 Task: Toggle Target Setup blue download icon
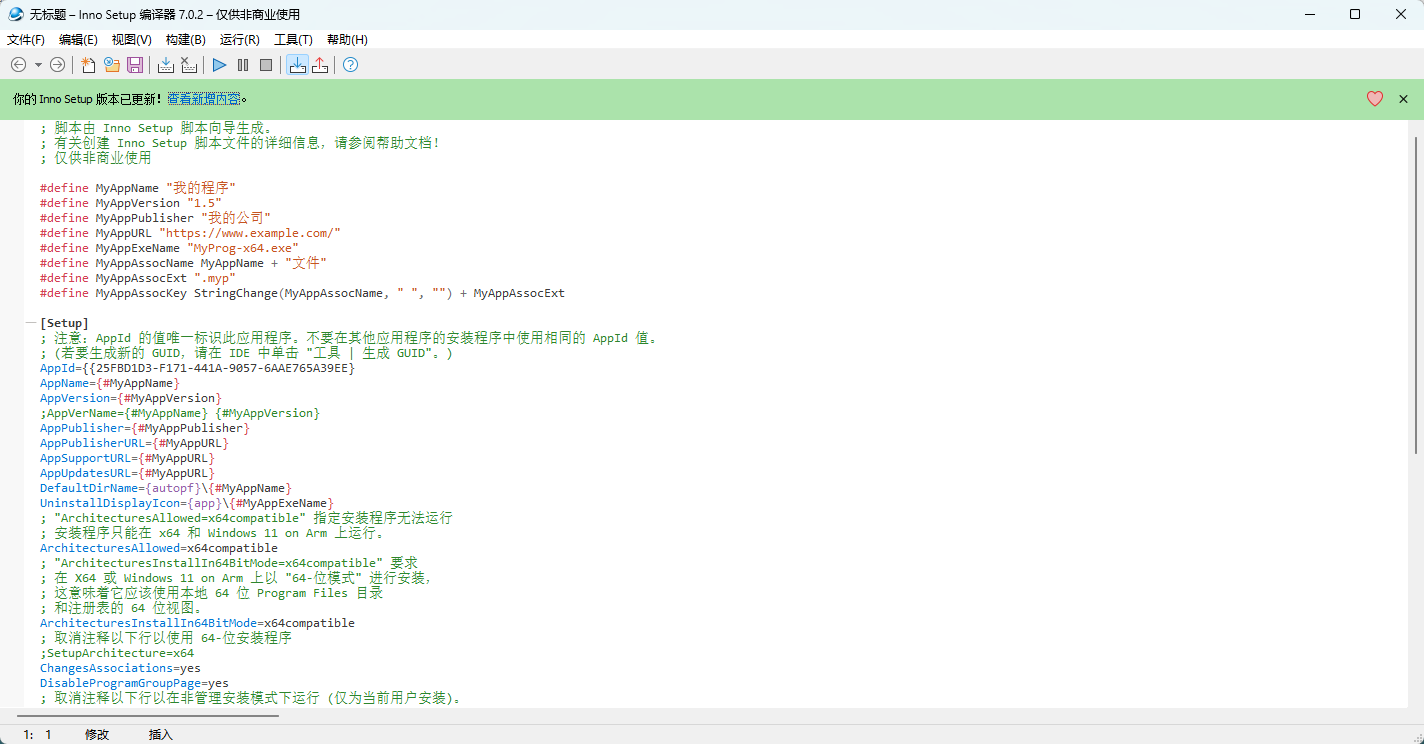[297, 65]
